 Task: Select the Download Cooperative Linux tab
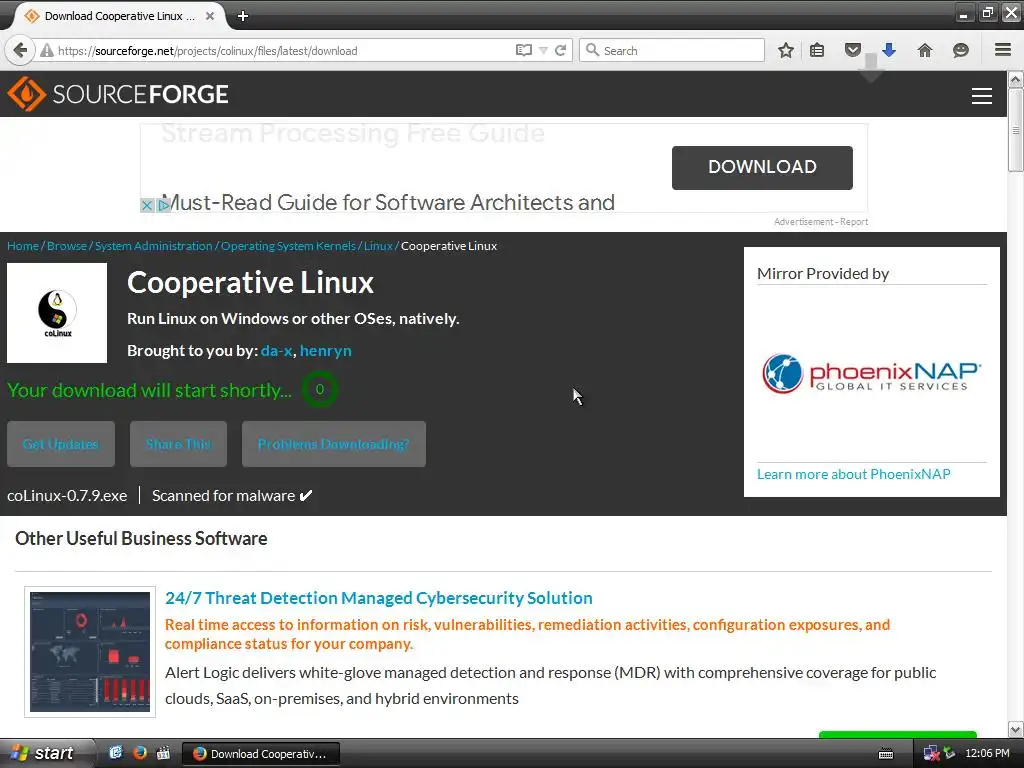[x=118, y=16]
